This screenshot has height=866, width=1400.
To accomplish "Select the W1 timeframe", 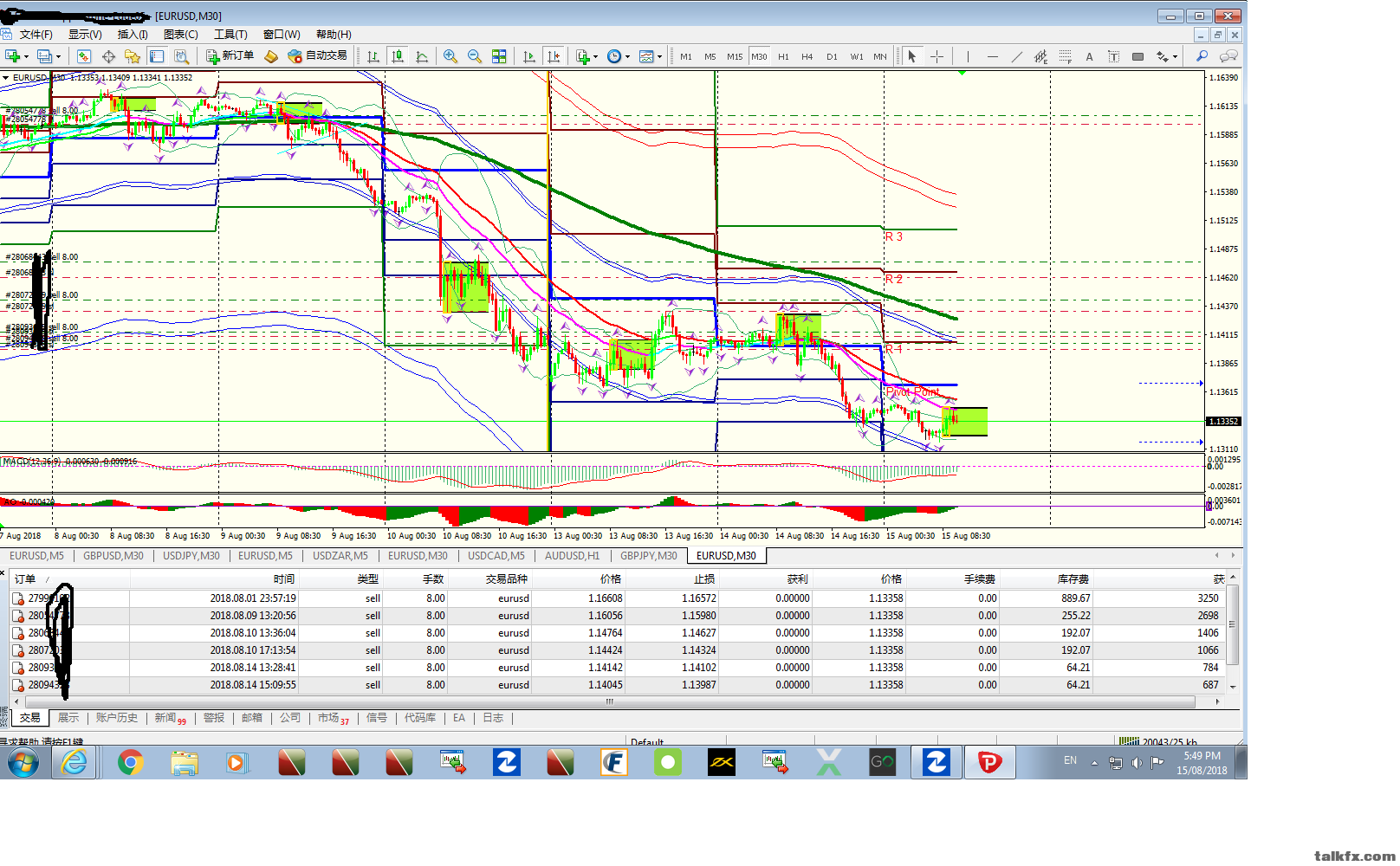I will pyautogui.click(x=856, y=56).
